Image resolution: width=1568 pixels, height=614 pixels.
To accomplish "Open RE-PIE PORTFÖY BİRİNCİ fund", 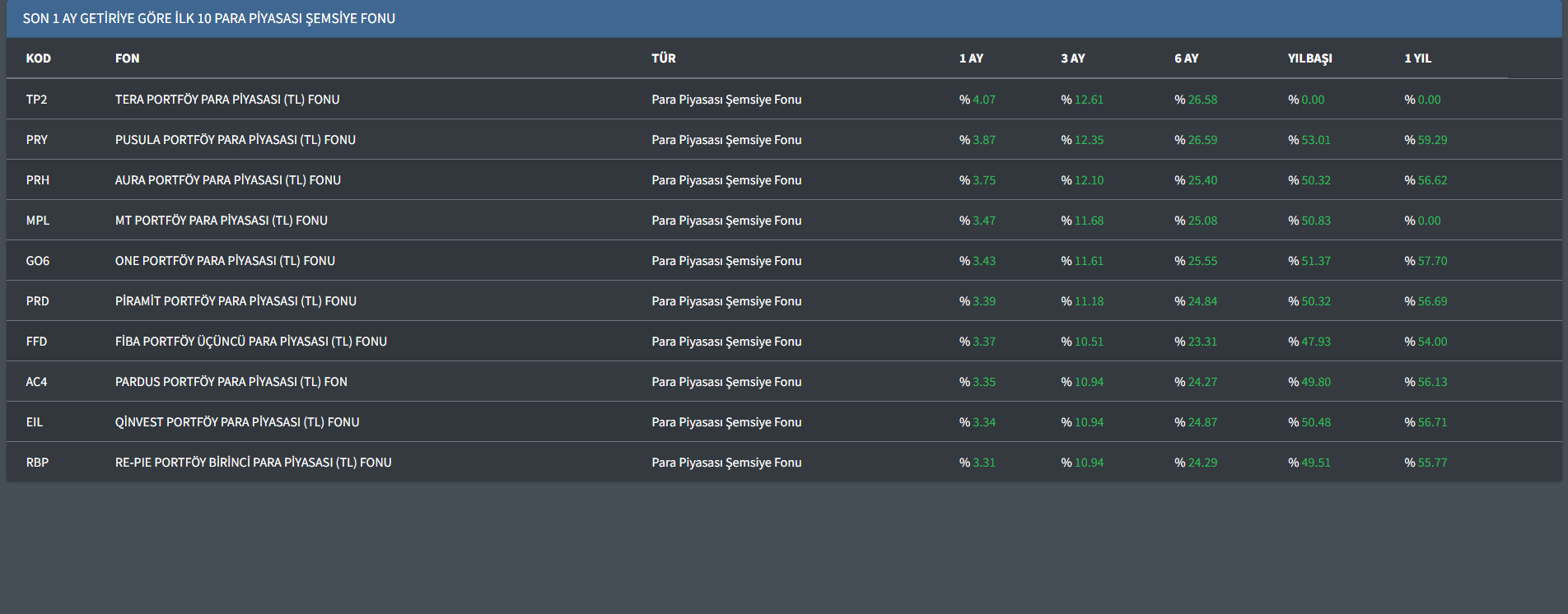I will [x=254, y=463].
